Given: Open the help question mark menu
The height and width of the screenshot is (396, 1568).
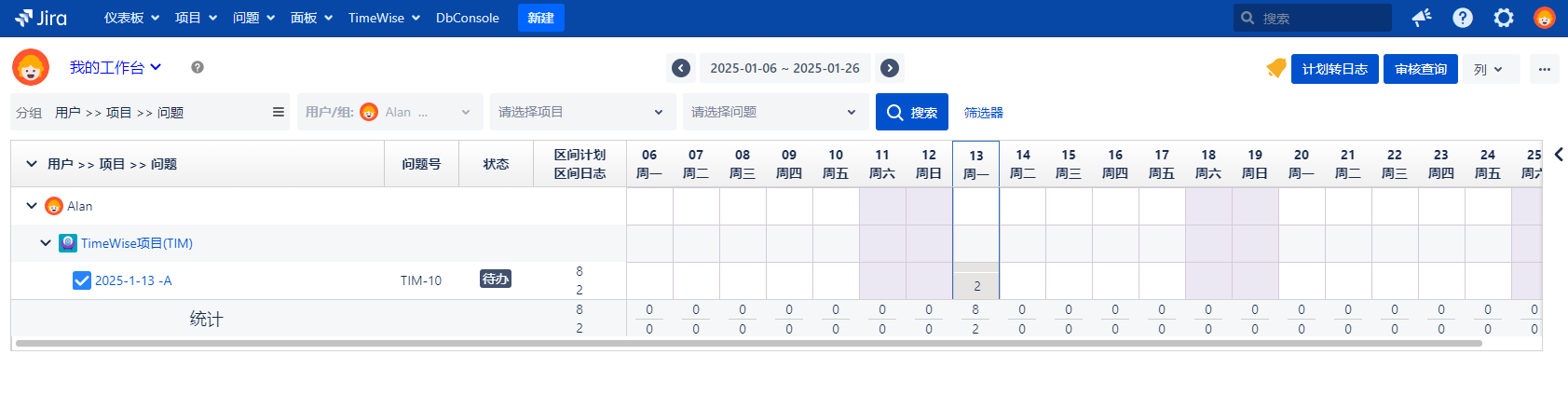Looking at the screenshot, I should coord(1463,18).
